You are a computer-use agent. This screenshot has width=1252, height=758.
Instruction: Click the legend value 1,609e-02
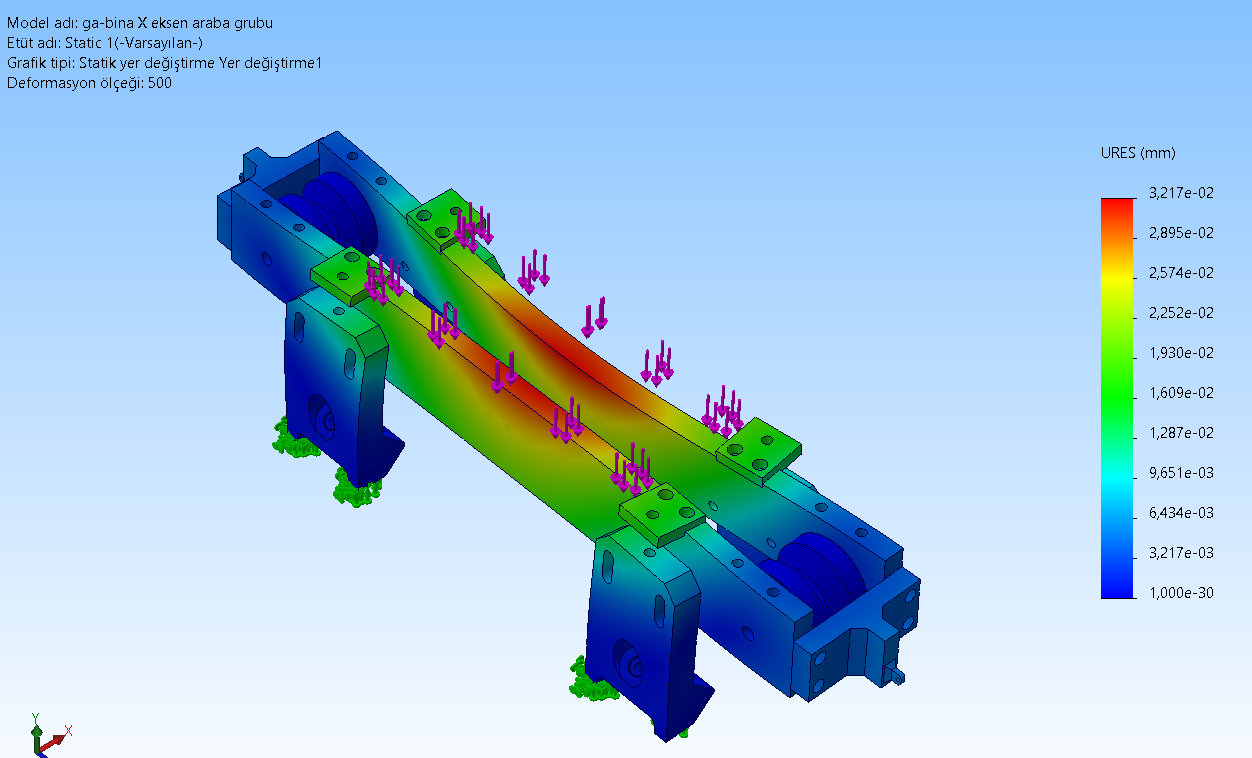pyautogui.click(x=1182, y=393)
